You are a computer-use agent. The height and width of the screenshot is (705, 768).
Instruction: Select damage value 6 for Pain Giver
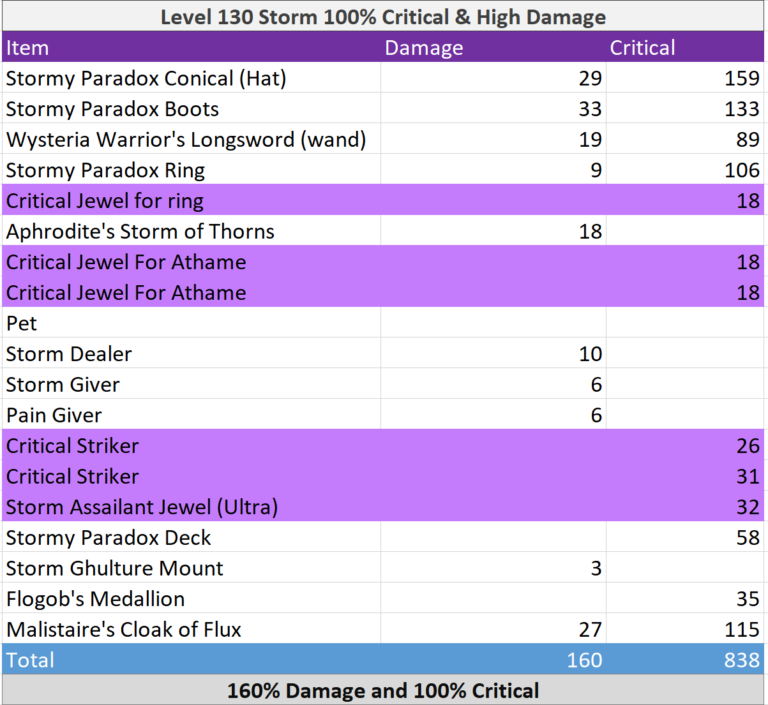493,415
